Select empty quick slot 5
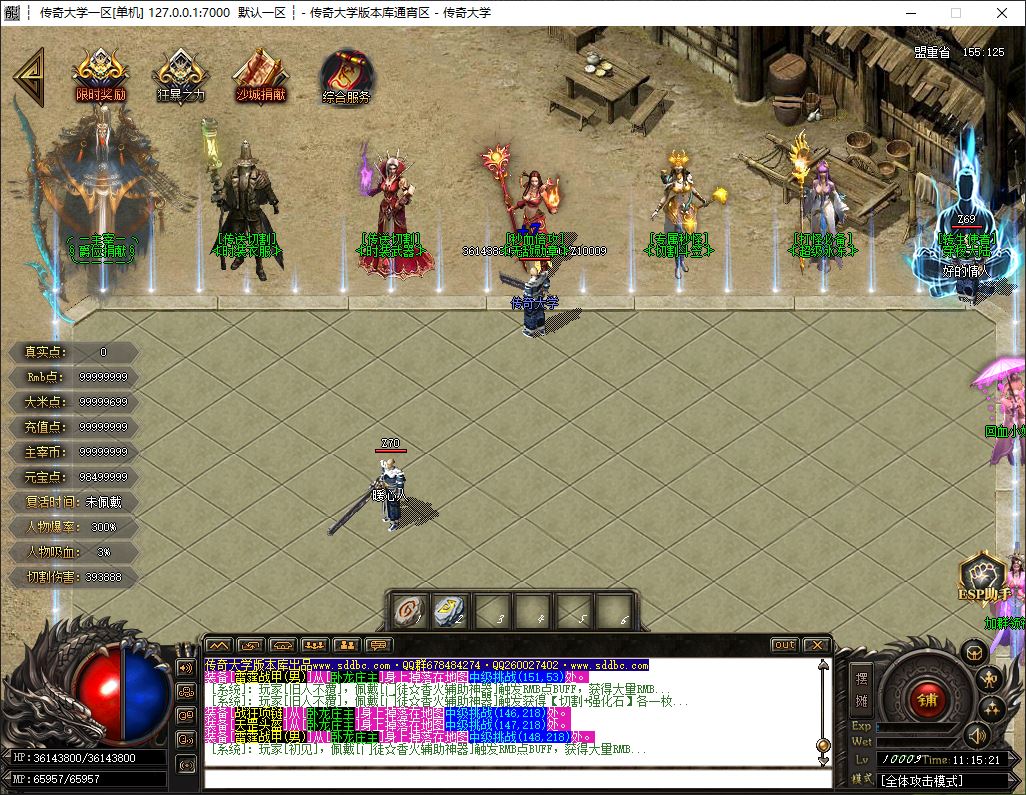1026x795 pixels. (x=574, y=611)
